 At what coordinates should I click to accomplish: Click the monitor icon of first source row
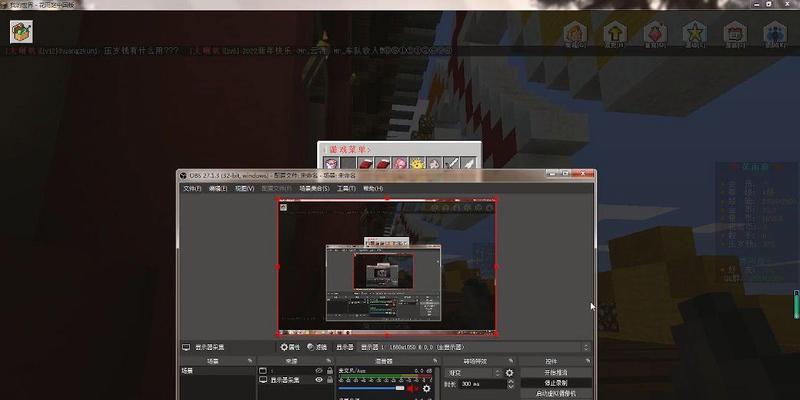[263, 371]
